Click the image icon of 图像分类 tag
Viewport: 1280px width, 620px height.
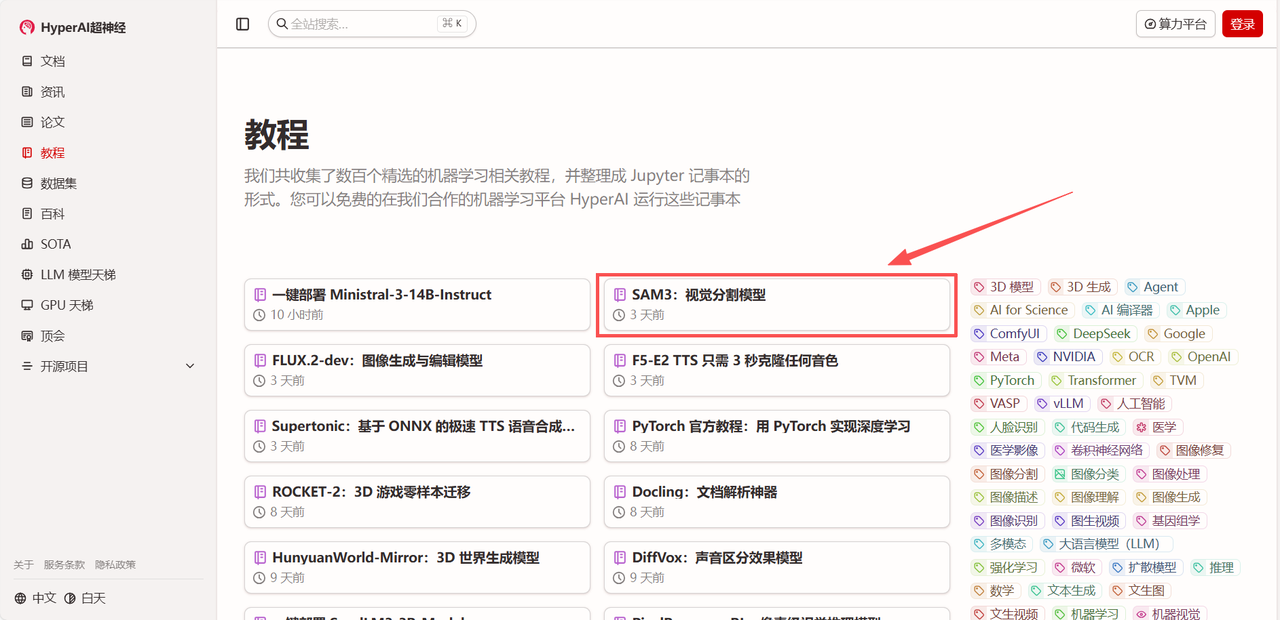[x=1060, y=474]
